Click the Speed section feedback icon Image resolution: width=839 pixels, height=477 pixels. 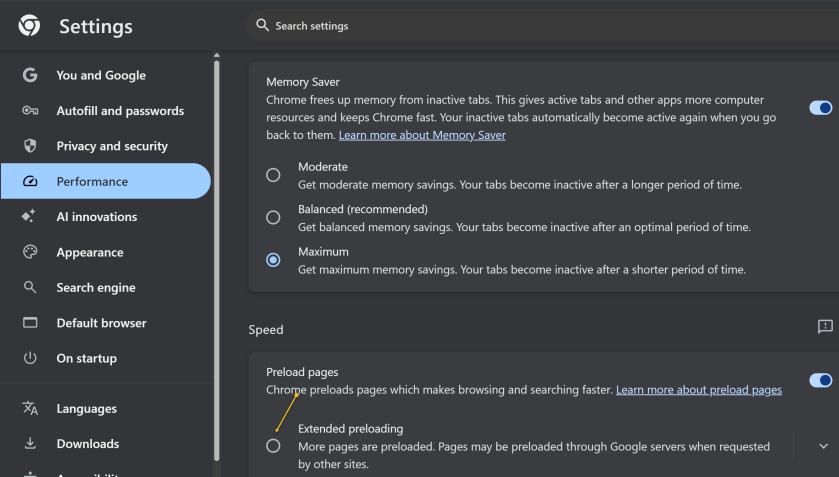(x=824, y=327)
